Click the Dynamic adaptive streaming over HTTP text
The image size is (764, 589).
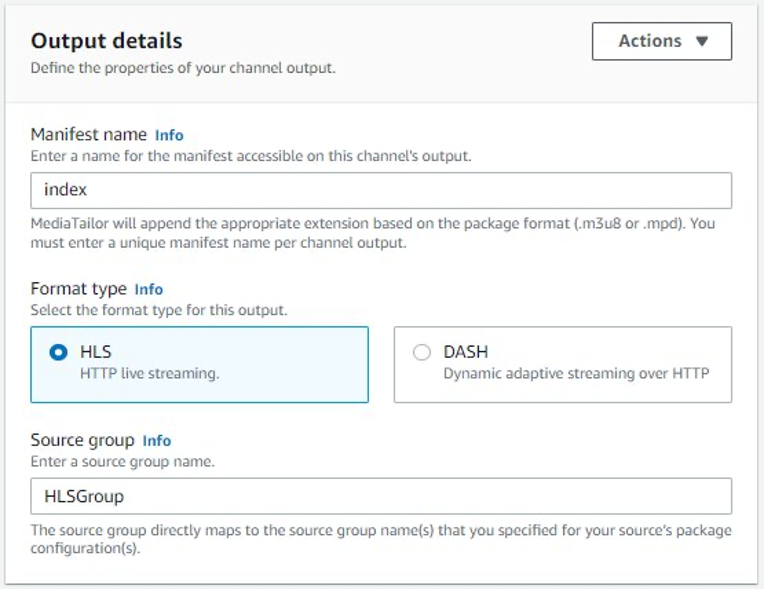pos(576,374)
